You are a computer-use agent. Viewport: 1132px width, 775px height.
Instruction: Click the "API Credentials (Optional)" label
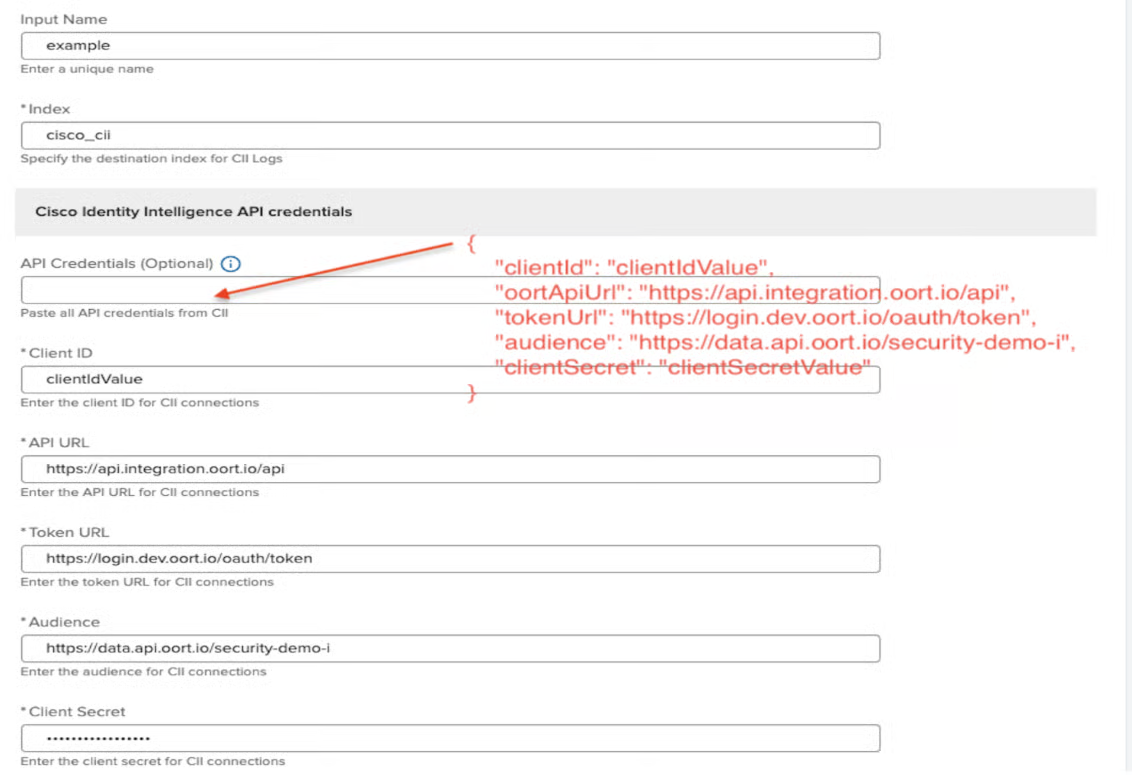click(x=117, y=264)
